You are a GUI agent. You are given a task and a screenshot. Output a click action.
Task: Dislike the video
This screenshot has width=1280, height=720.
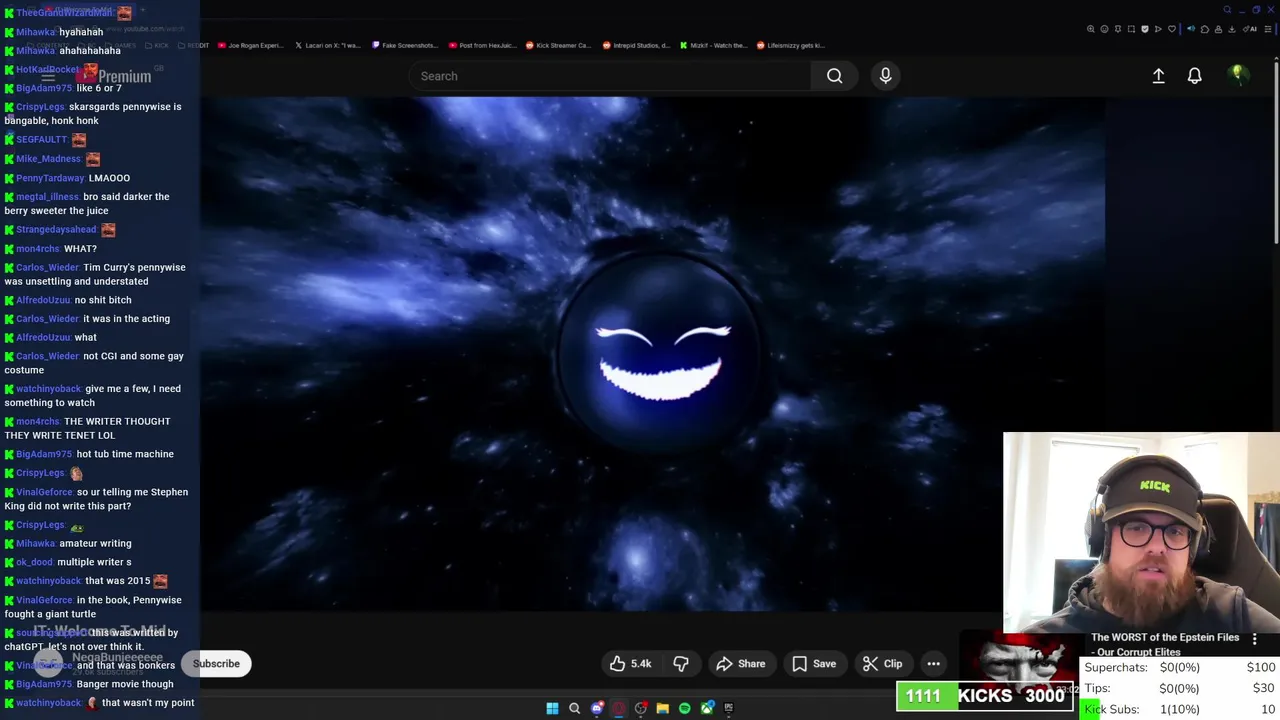(681, 664)
